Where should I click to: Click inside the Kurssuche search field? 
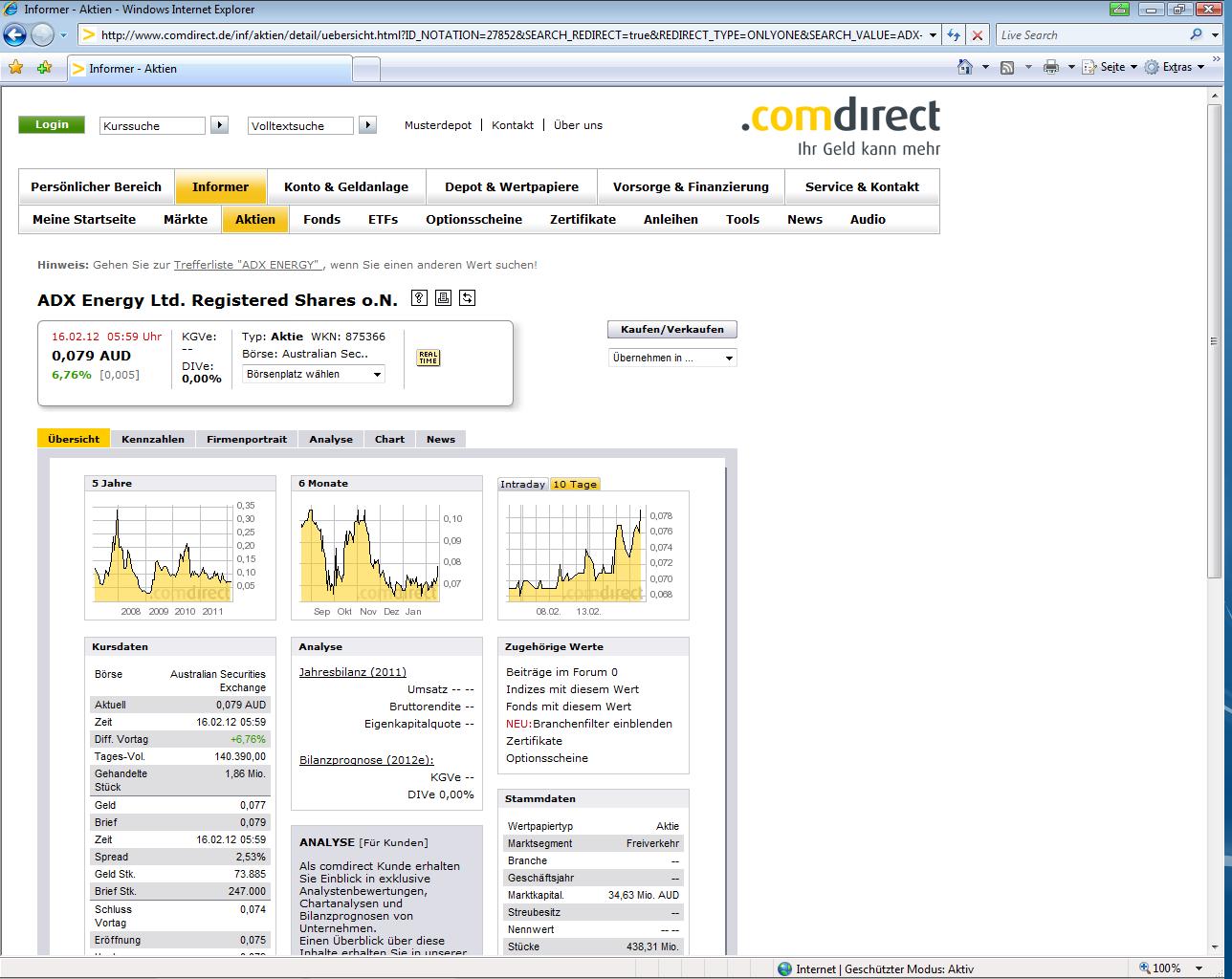point(151,125)
